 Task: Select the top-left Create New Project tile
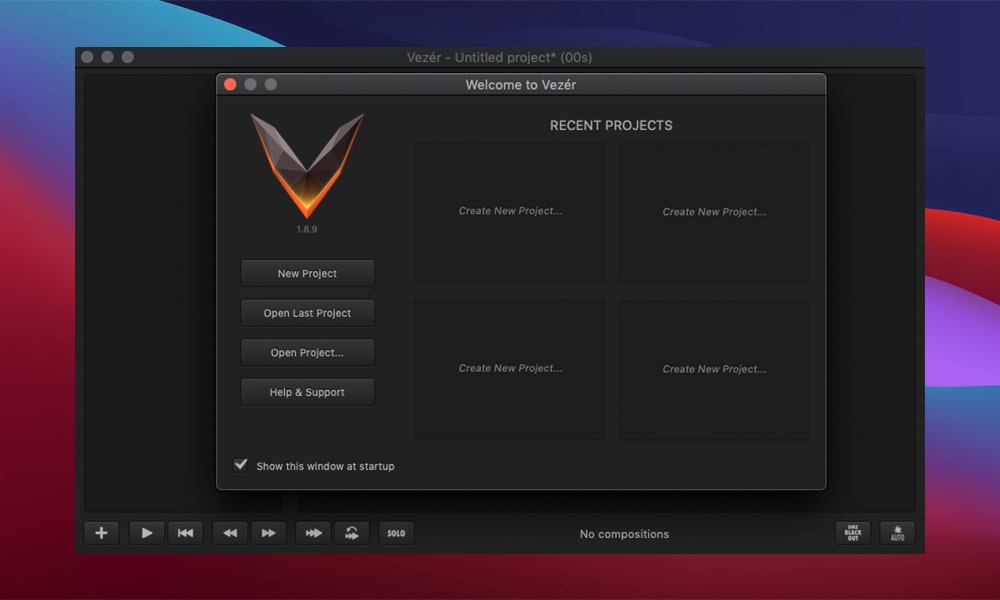[510, 211]
